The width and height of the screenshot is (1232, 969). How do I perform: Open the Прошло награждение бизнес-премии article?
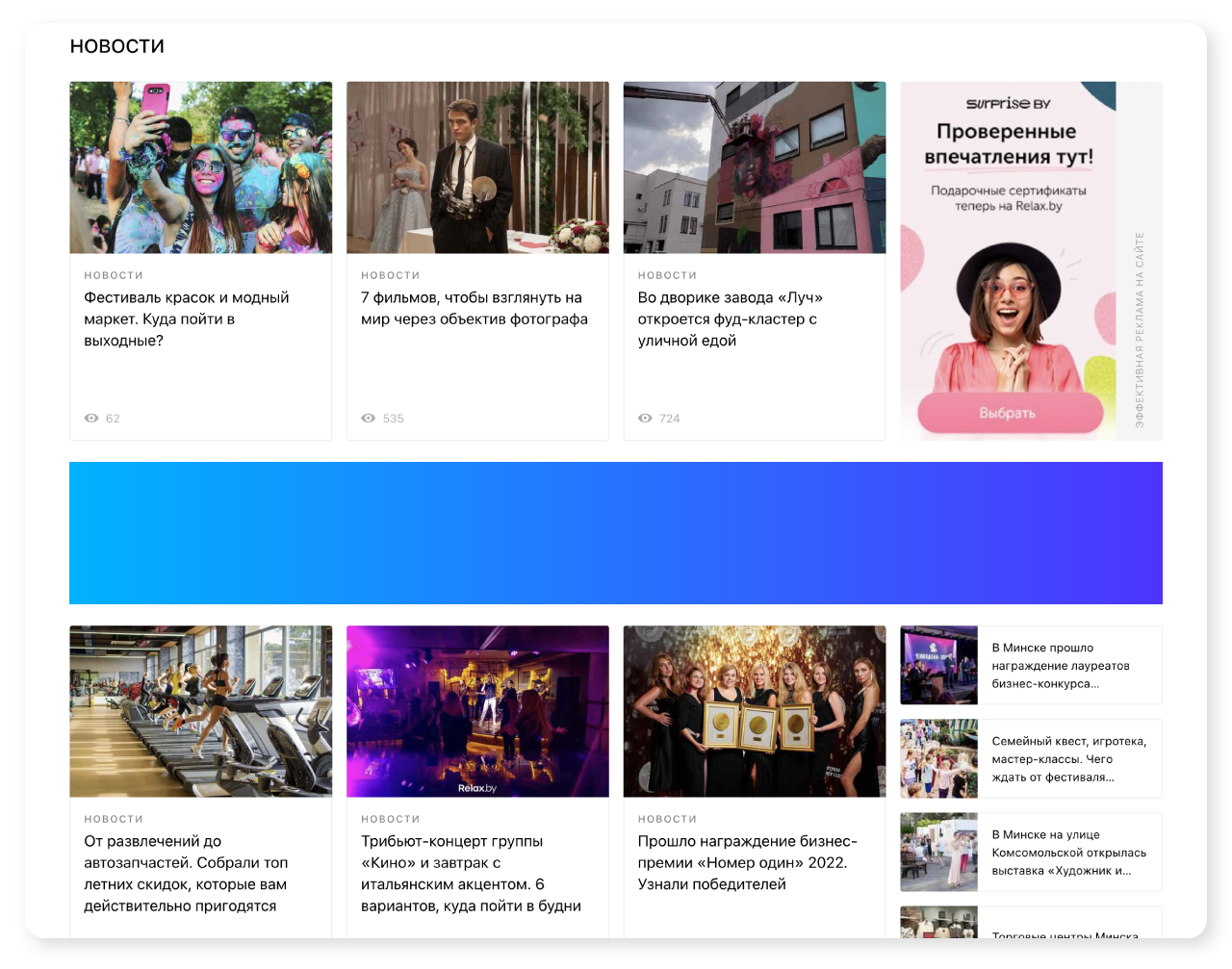click(x=748, y=863)
